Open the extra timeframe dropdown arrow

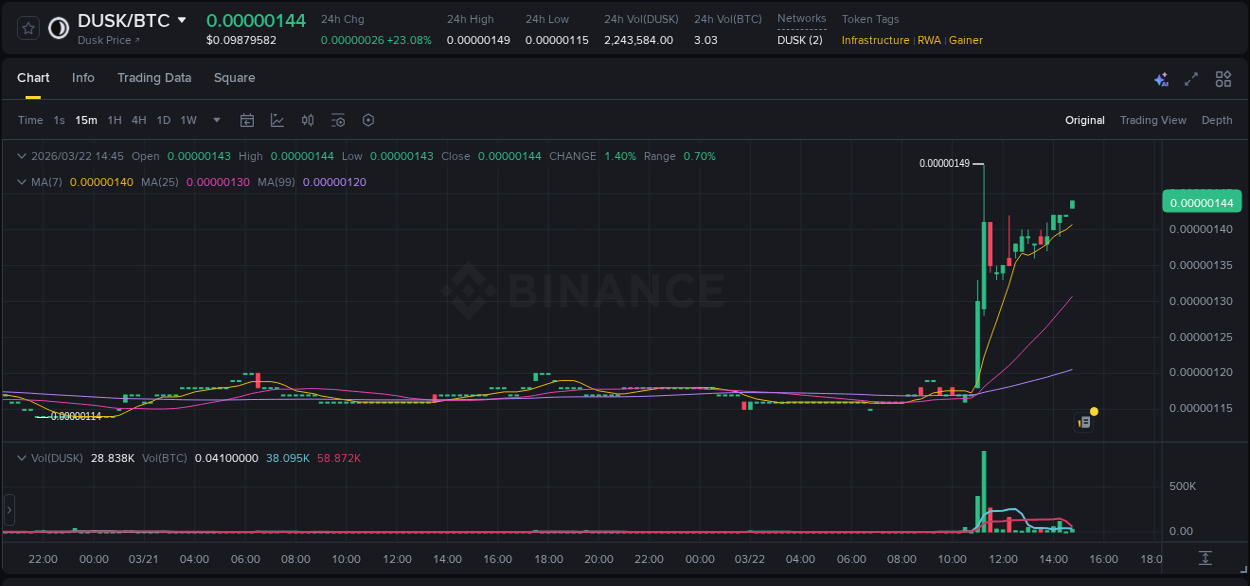click(x=216, y=120)
